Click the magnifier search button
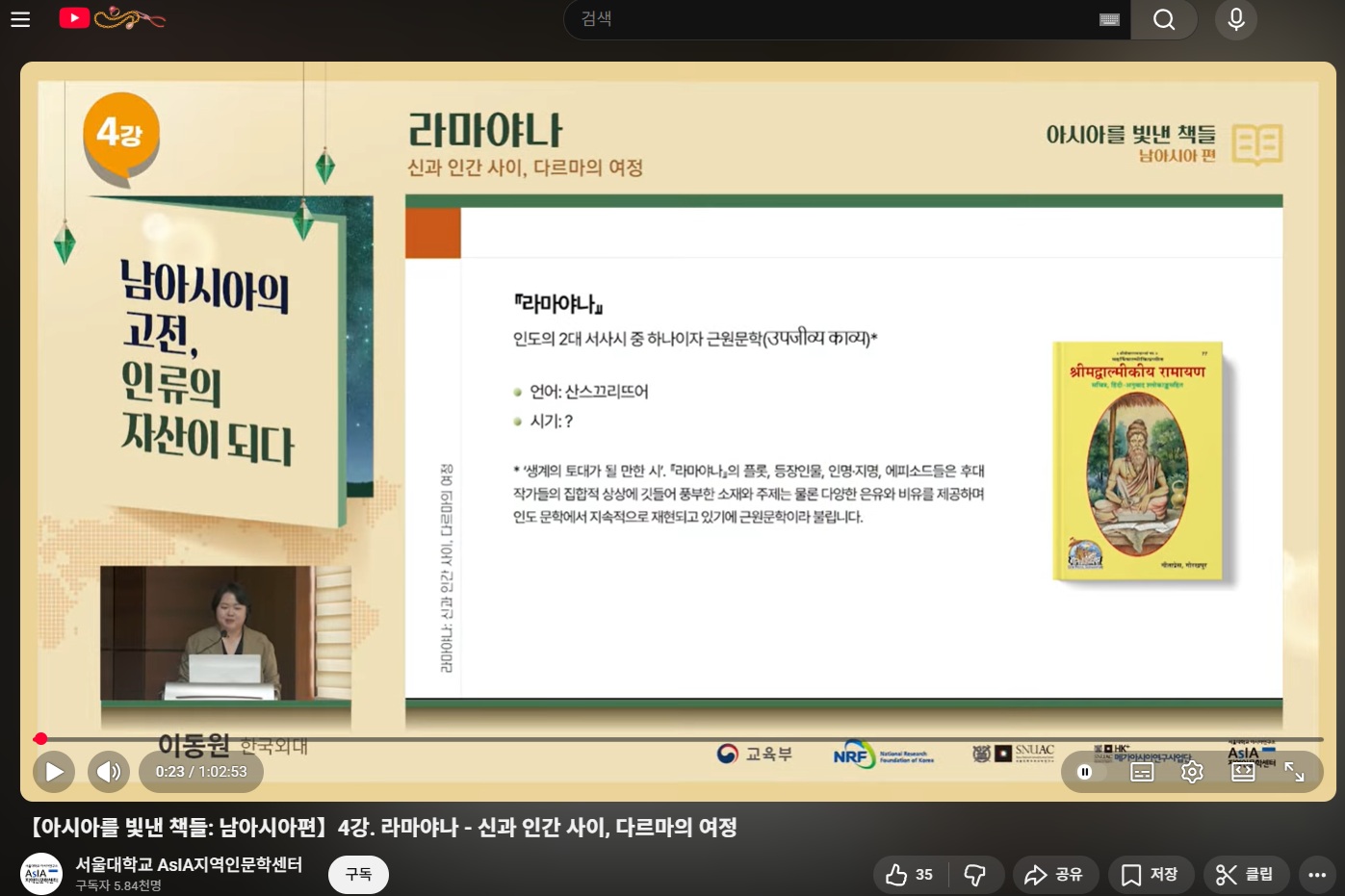The width and height of the screenshot is (1345, 896). (x=1164, y=19)
